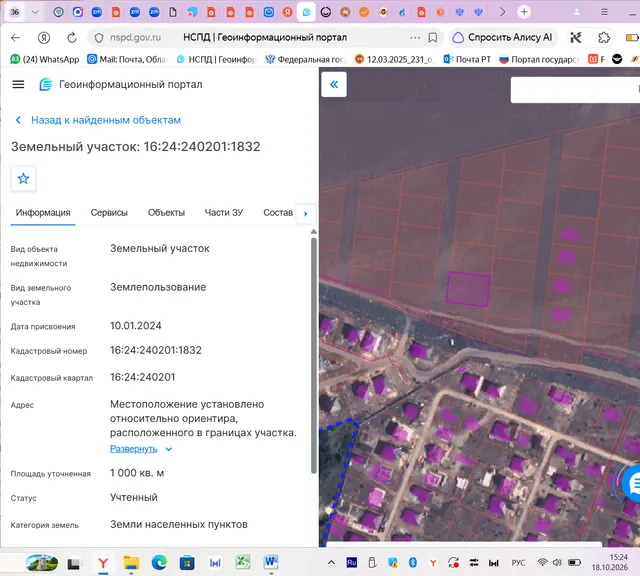
Task: Show hidden system tray icons
Action: [x=331, y=563]
